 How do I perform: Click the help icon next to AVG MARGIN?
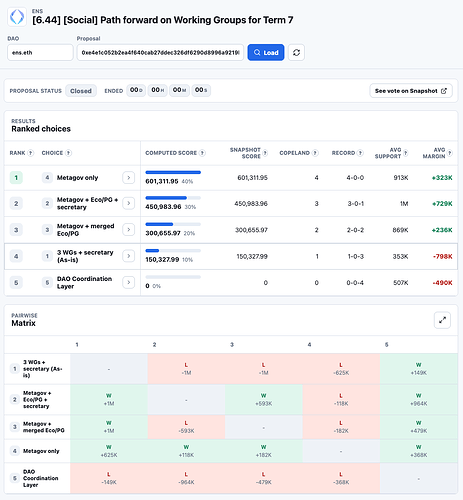(x=450, y=153)
